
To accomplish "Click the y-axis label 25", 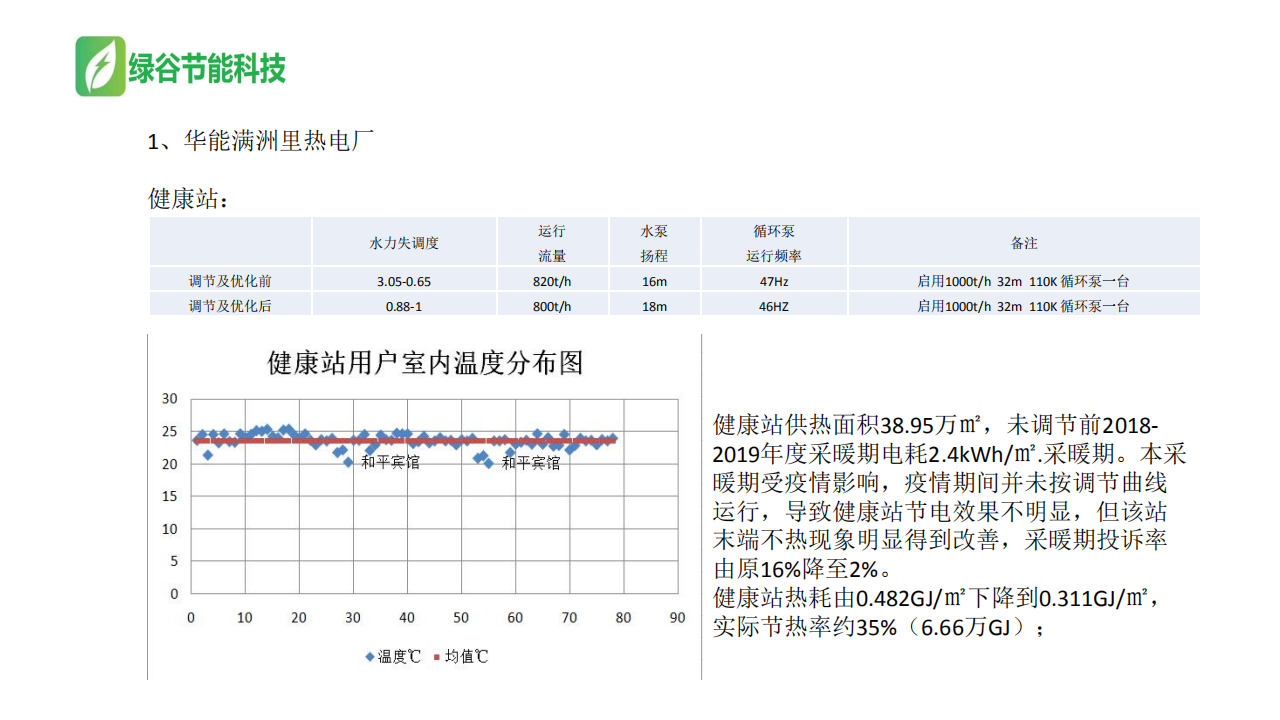I will 170,432.
